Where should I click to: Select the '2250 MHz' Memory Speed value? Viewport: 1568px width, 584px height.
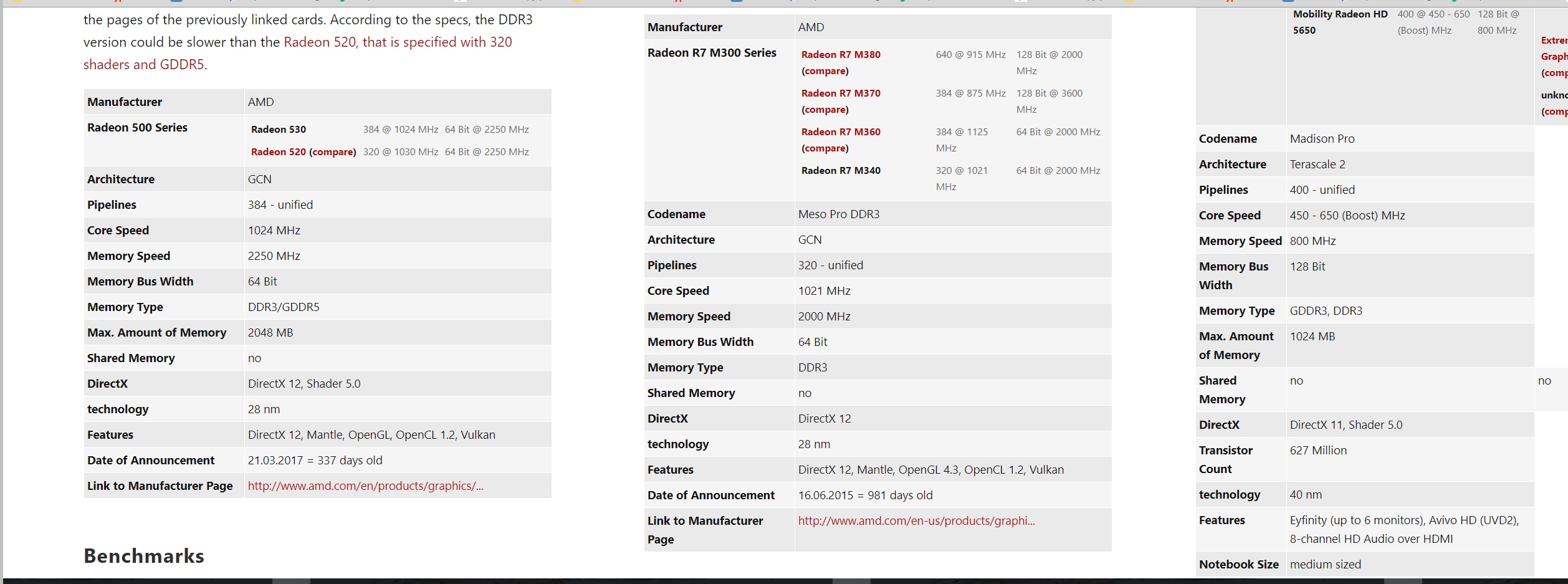click(x=274, y=256)
